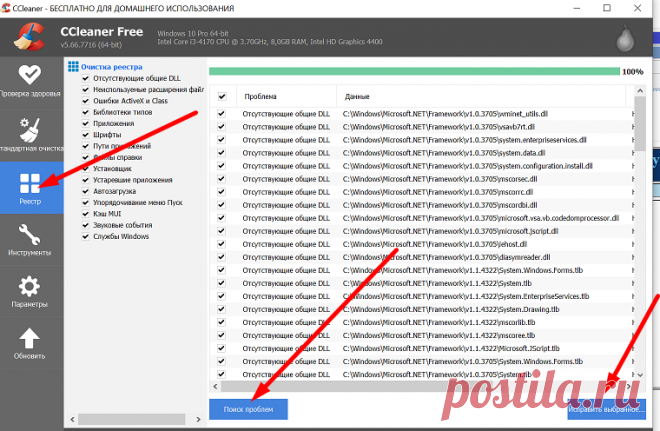Select the Упорядочивание меню Пуск entry
The image size is (660, 431).
coord(138,203)
